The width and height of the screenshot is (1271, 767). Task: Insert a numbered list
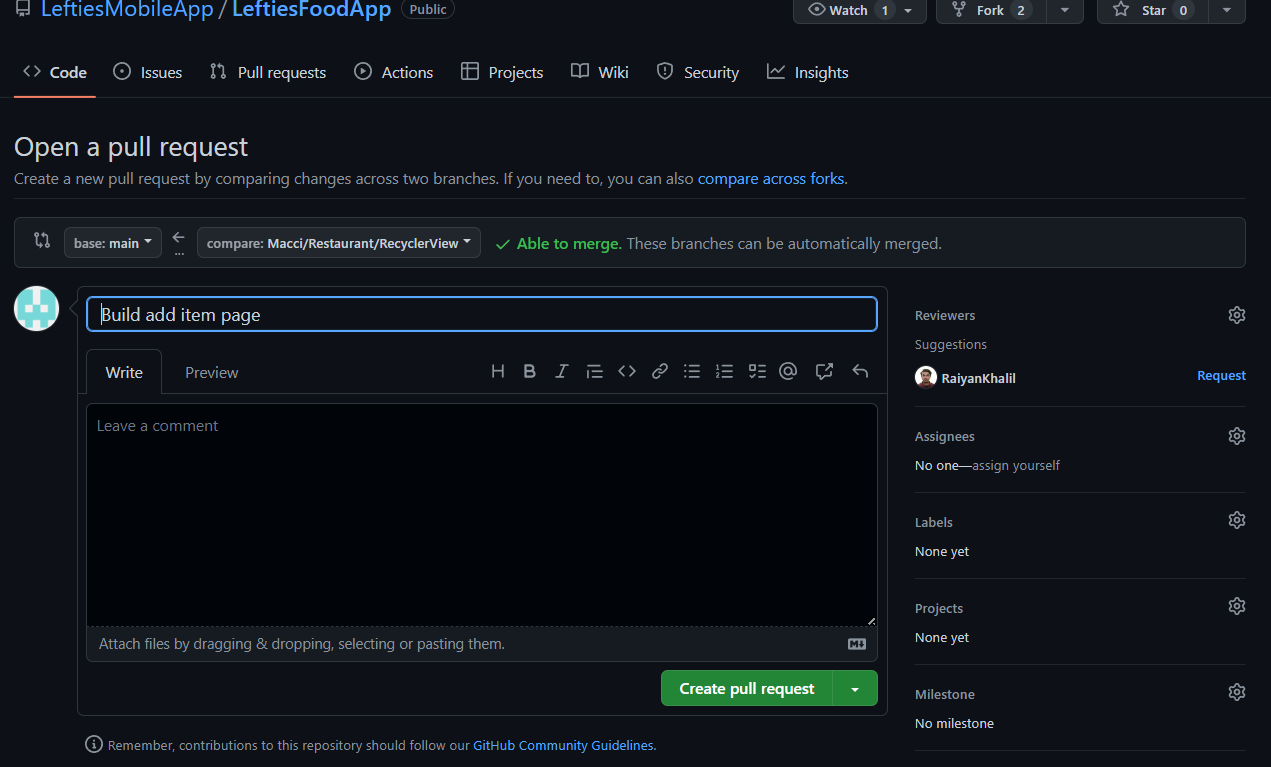pyautogui.click(x=725, y=371)
